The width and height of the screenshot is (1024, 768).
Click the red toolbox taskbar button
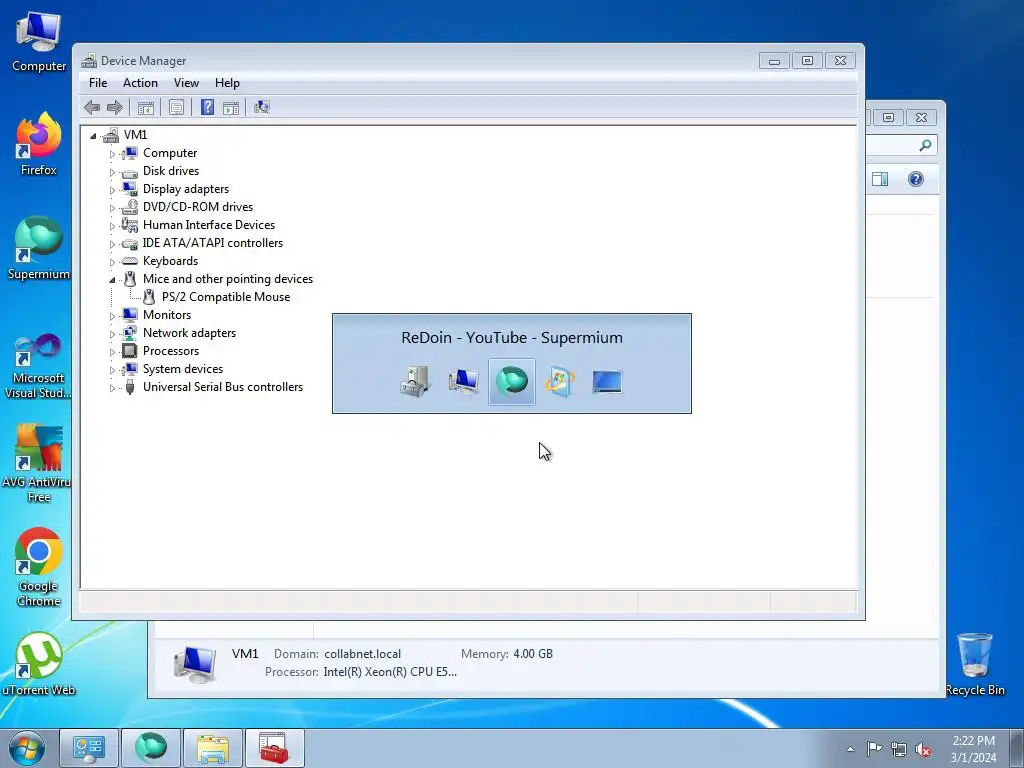point(274,748)
